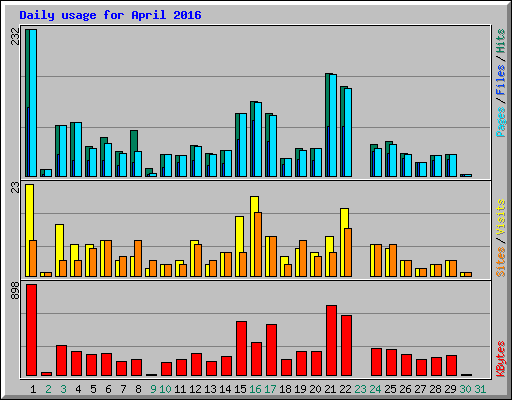The image size is (512, 400).
Task: Click day 10 on the x-axis
Action: 165,389
